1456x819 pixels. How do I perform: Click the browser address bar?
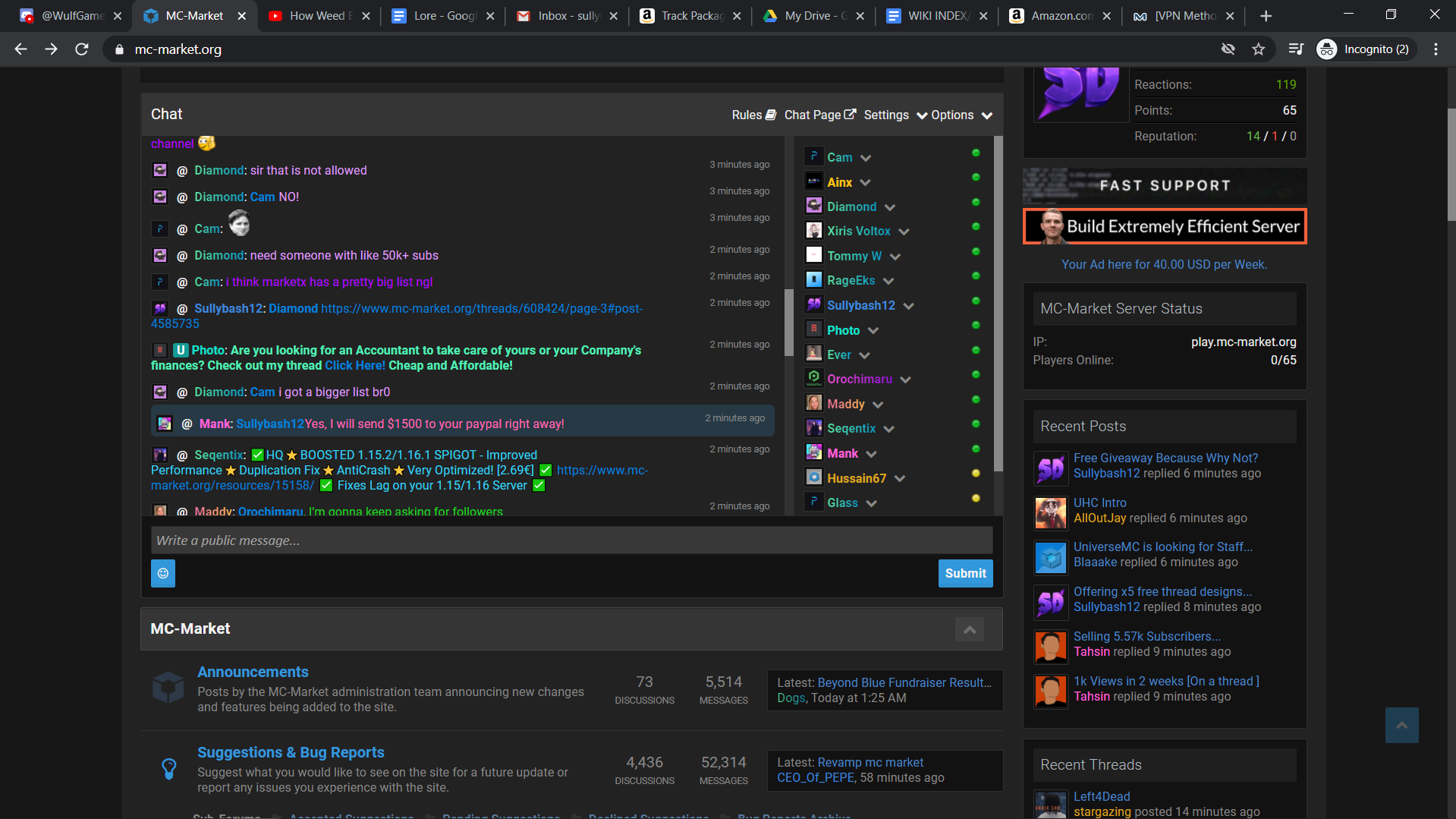pyautogui.click(x=668, y=49)
